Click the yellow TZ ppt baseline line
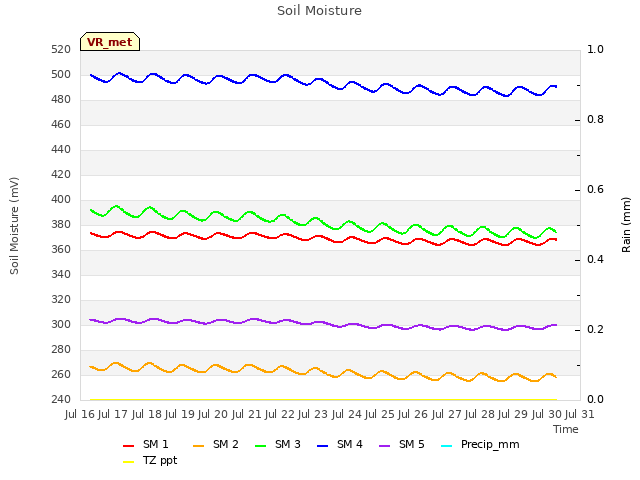Viewport: 640px width, 480px height. [x=323, y=400]
